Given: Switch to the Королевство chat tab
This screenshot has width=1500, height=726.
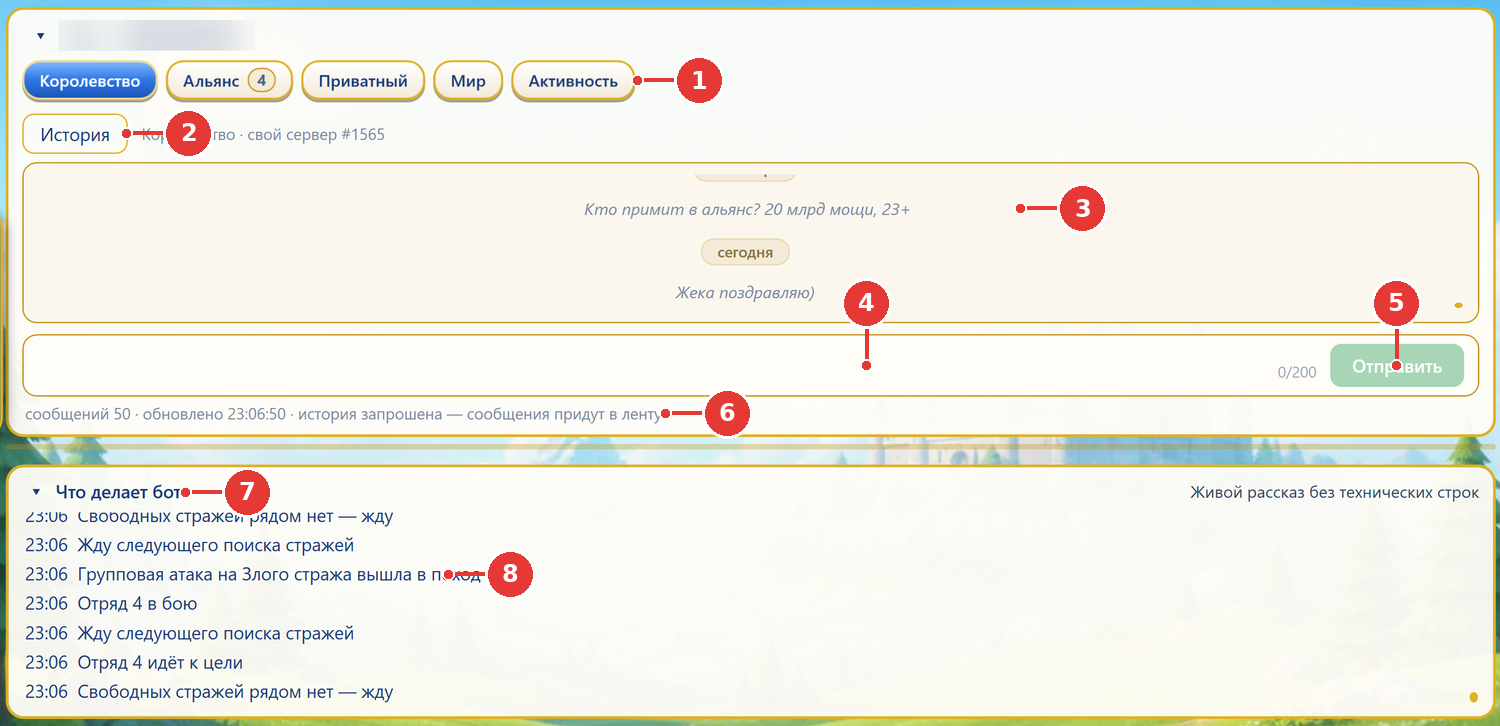Looking at the screenshot, I should 90,81.
